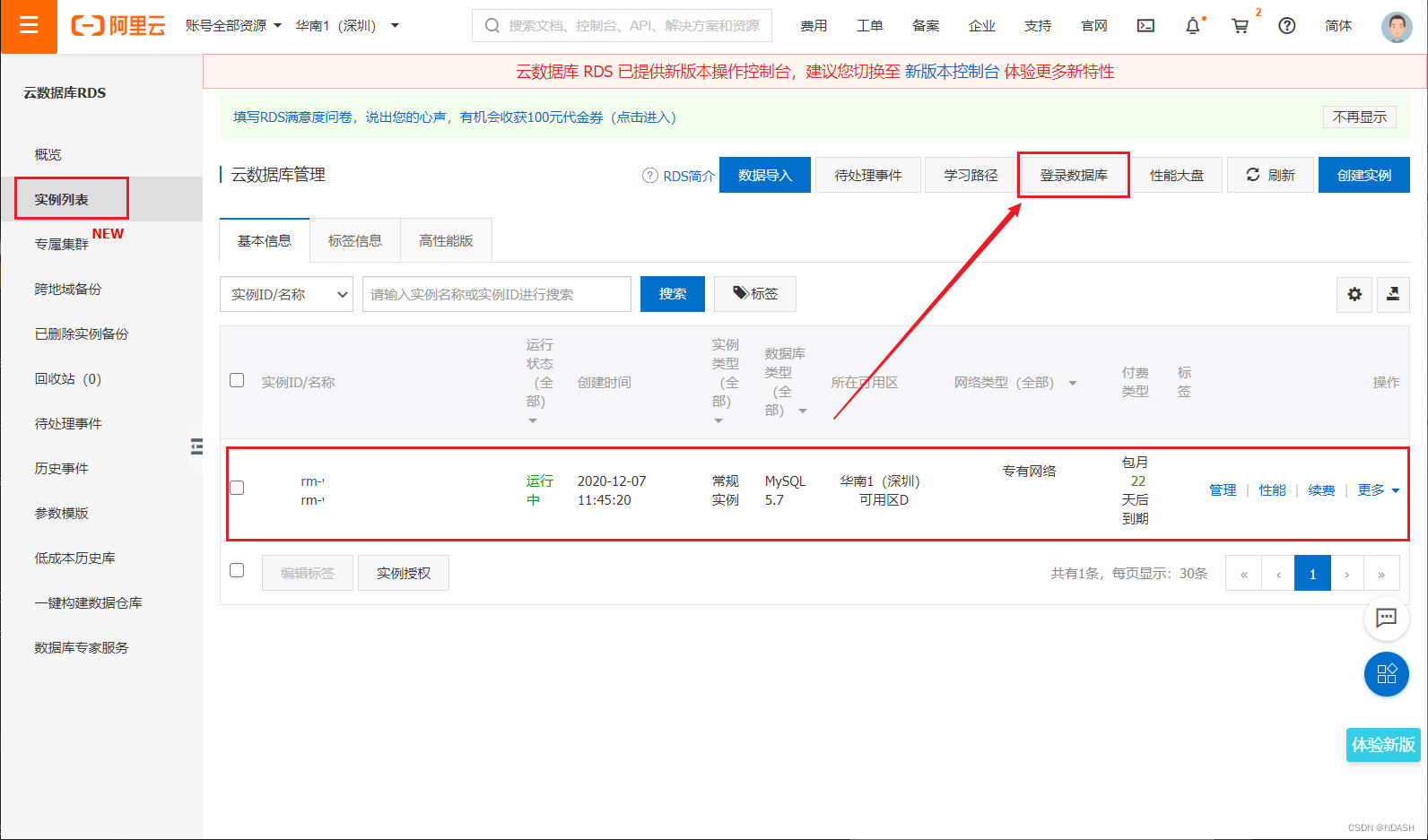
Task: Check the rm- instance row checkbox
Action: 237,488
